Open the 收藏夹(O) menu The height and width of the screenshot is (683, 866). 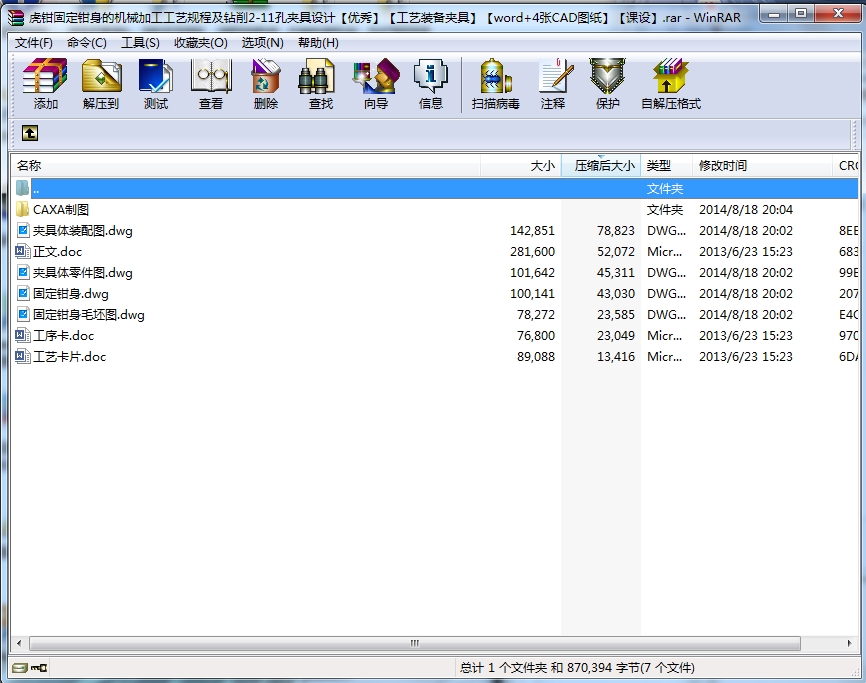(x=200, y=43)
